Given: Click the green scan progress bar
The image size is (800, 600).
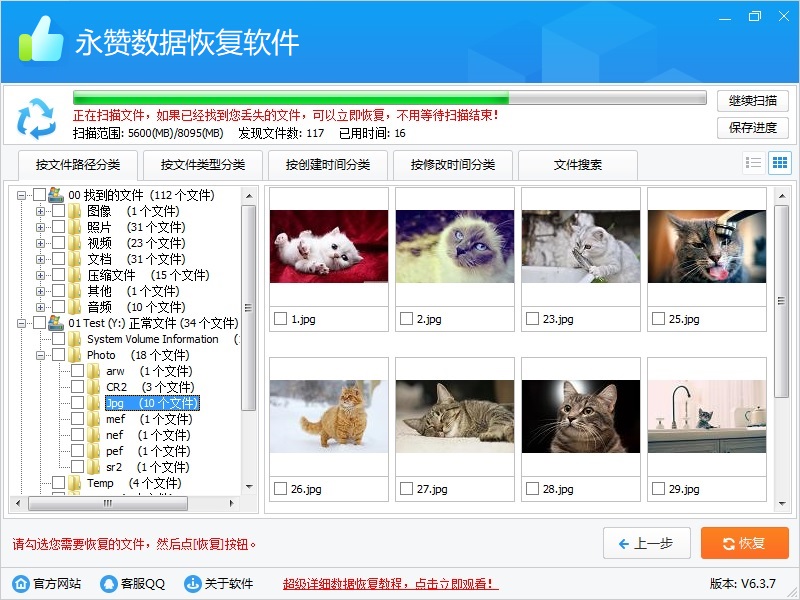Looking at the screenshot, I should [290, 99].
